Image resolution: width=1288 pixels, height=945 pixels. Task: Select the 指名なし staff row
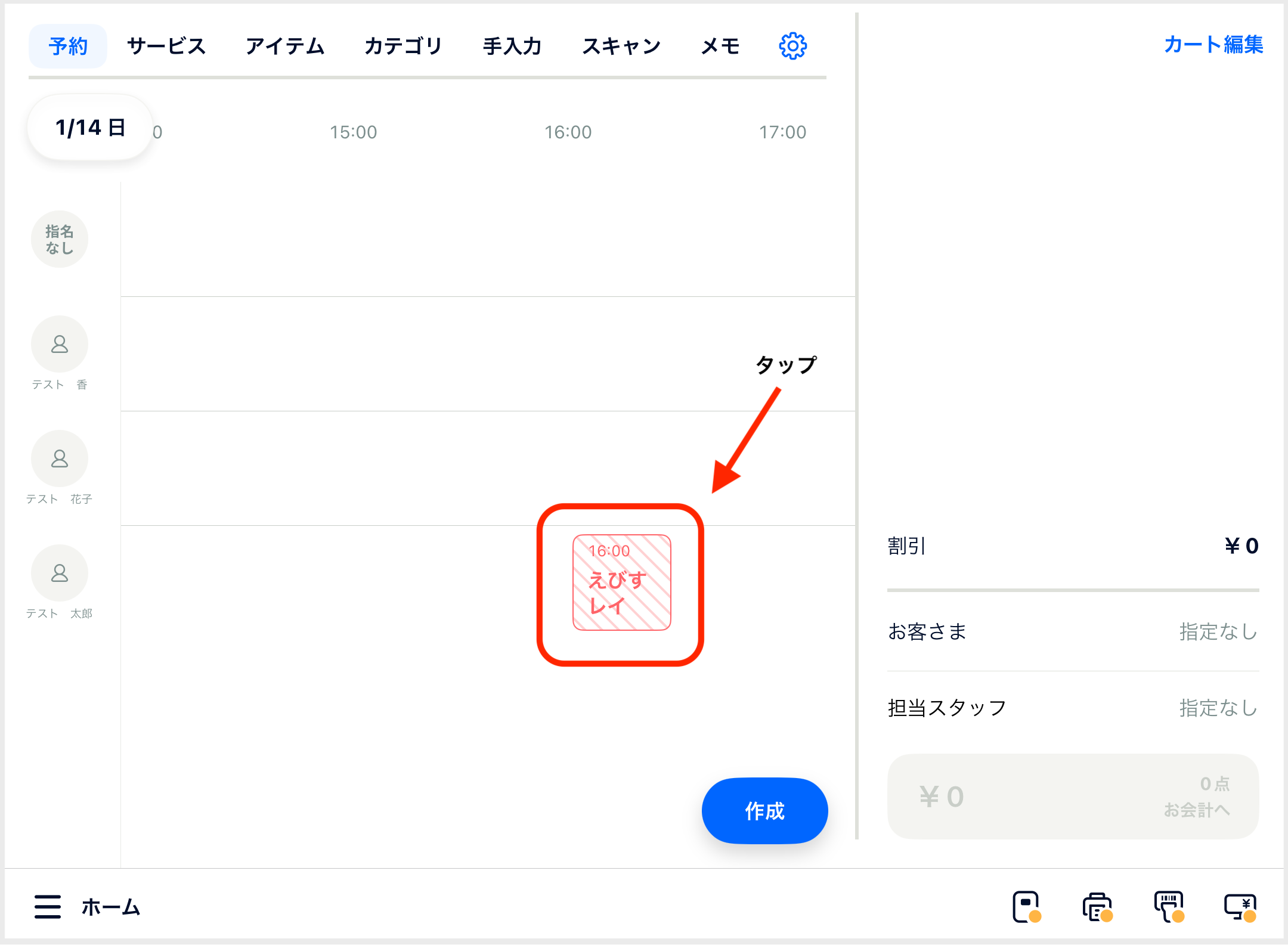(60, 239)
